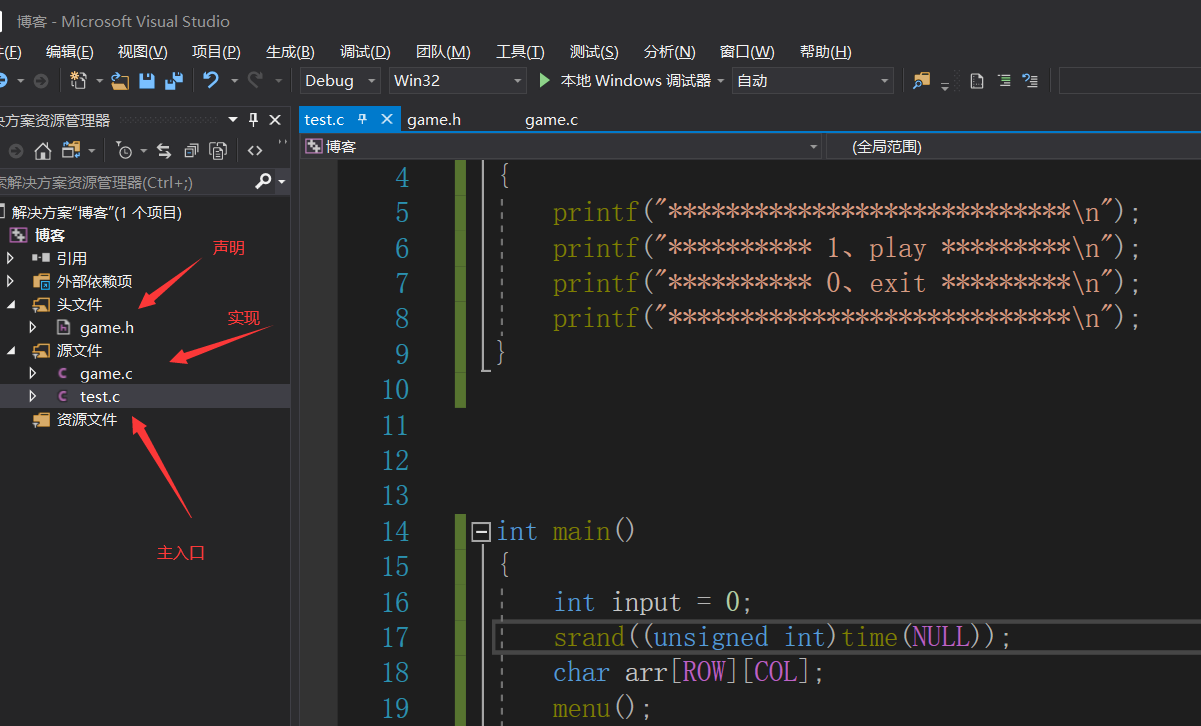Image resolution: width=1201 pixels, height=726 pixels.
Task: Switch to the game.c editor tab
Action: [x=552, y=119]
